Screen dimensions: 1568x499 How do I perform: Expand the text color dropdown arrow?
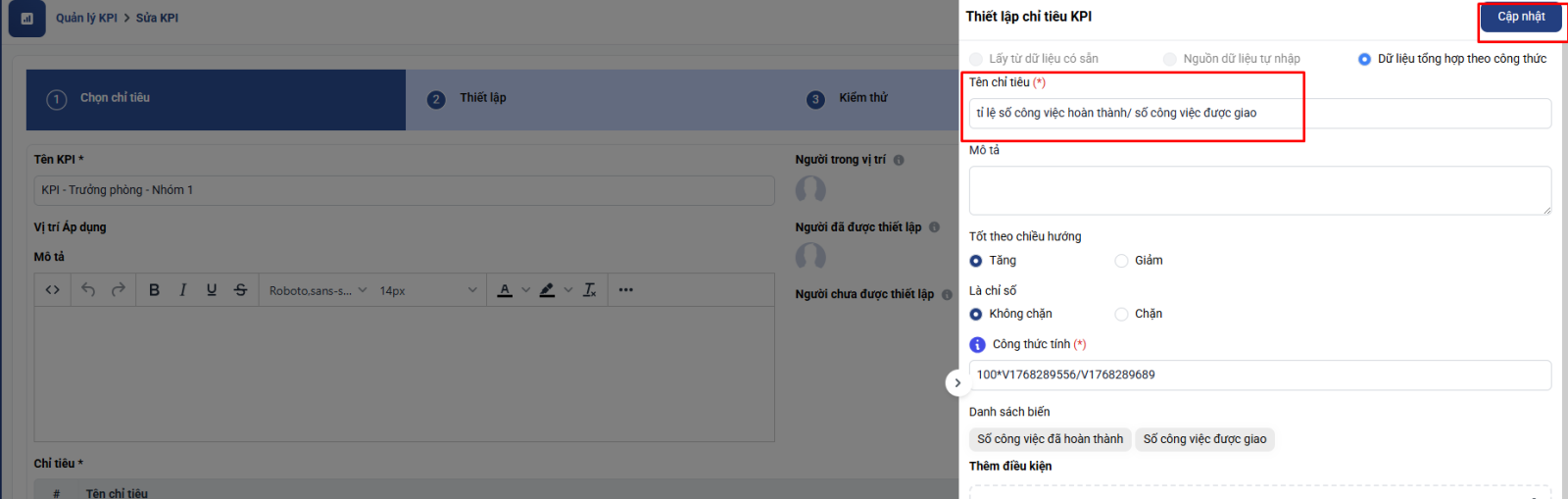point(526,290)
